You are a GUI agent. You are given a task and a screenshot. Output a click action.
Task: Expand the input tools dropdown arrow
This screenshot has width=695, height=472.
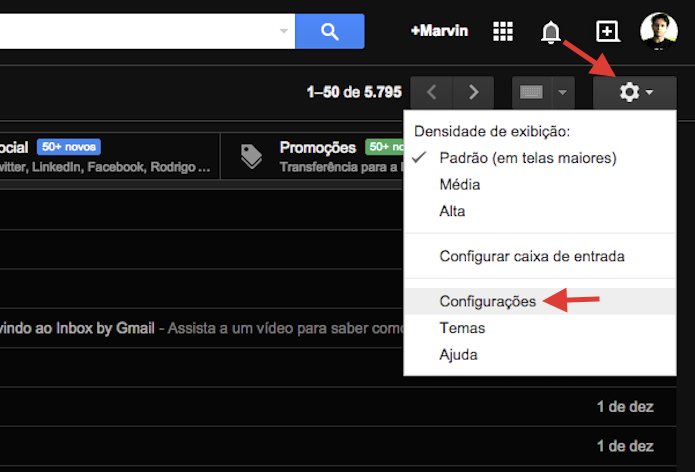point(563,92)
